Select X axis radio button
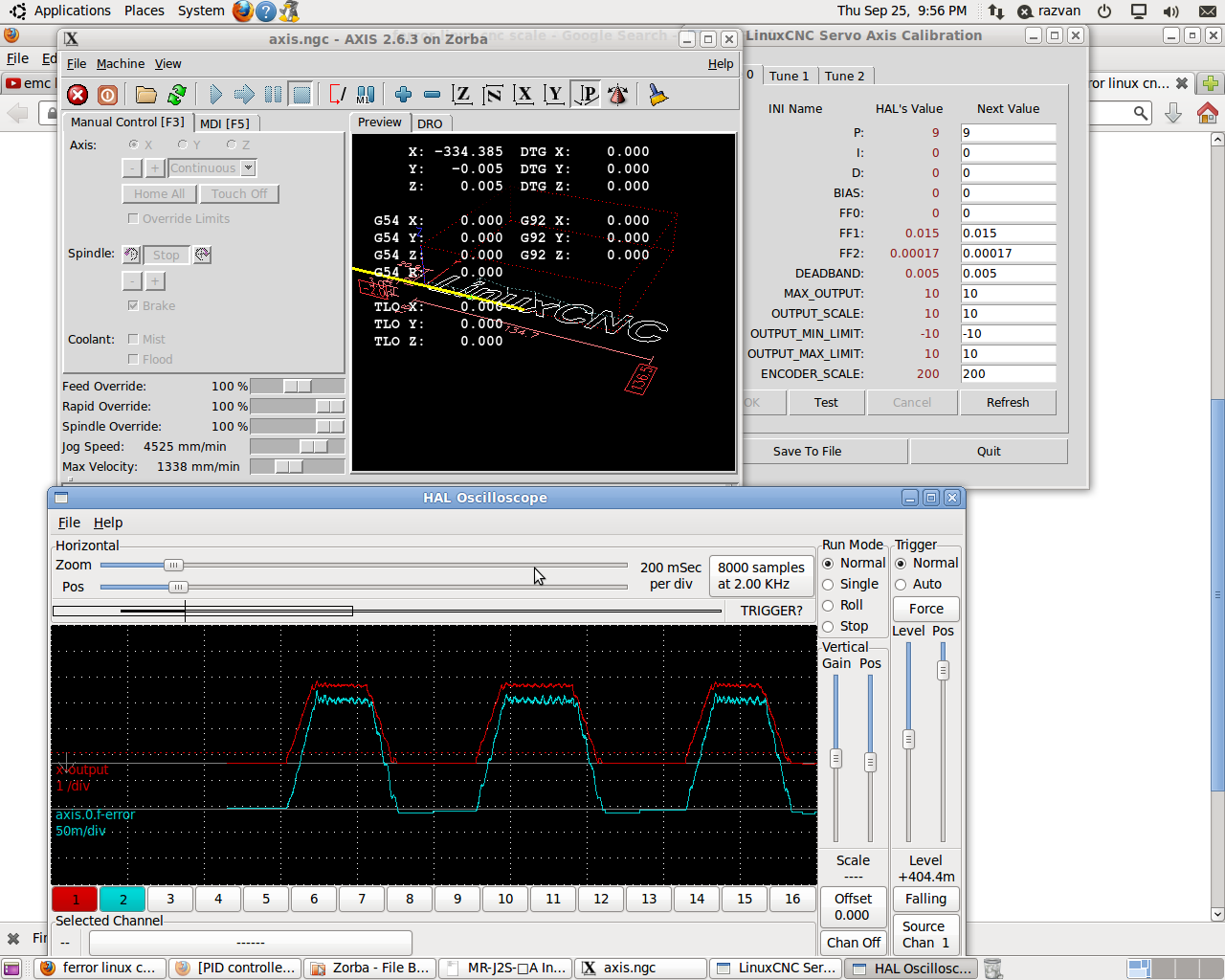Screen dimensions: 1225x980 click(x=134, y=145)
